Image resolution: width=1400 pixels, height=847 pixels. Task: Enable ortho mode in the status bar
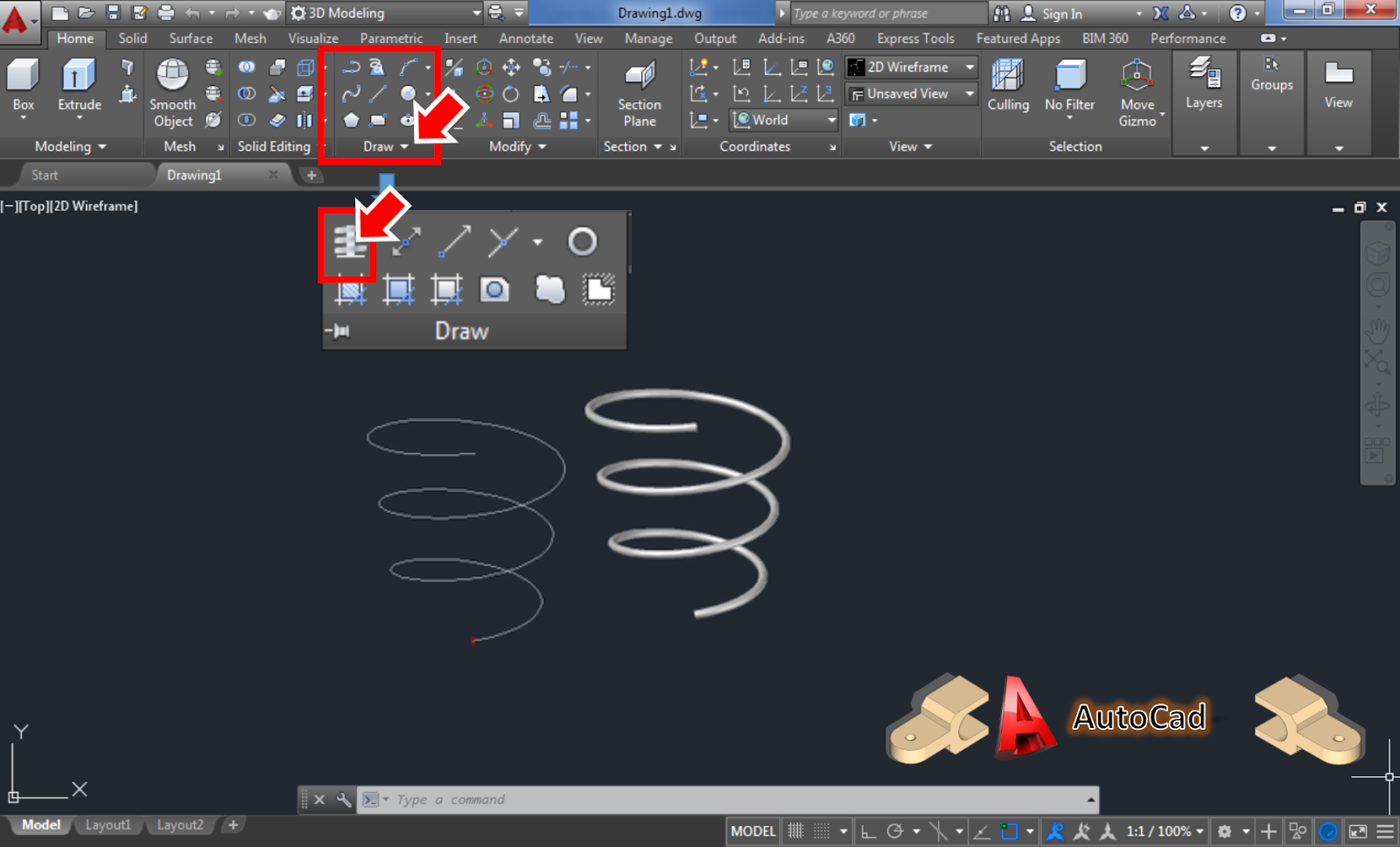click(x=868, y=830)
